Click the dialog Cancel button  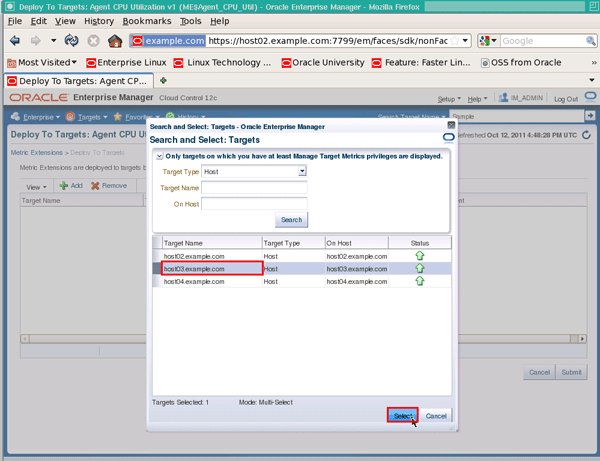click(x=436, y=416)
